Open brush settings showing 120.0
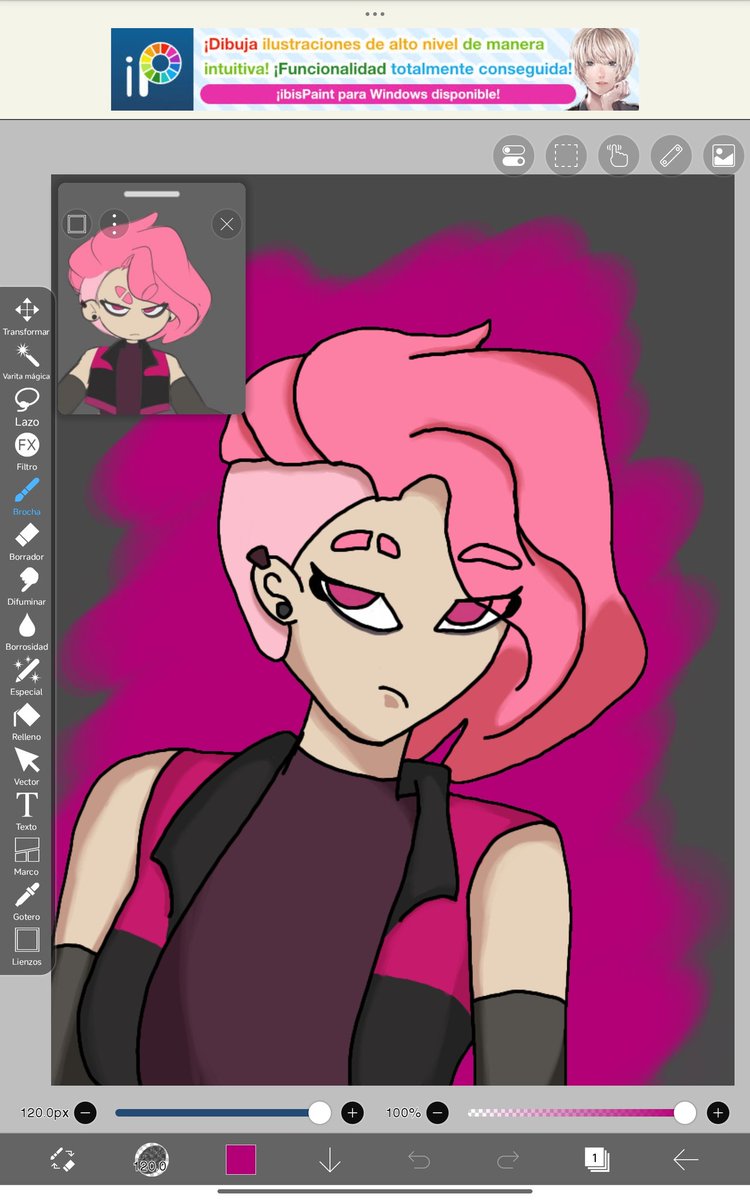The image size is (750, 1200). pyautogui.click(x=151, y=1160)
